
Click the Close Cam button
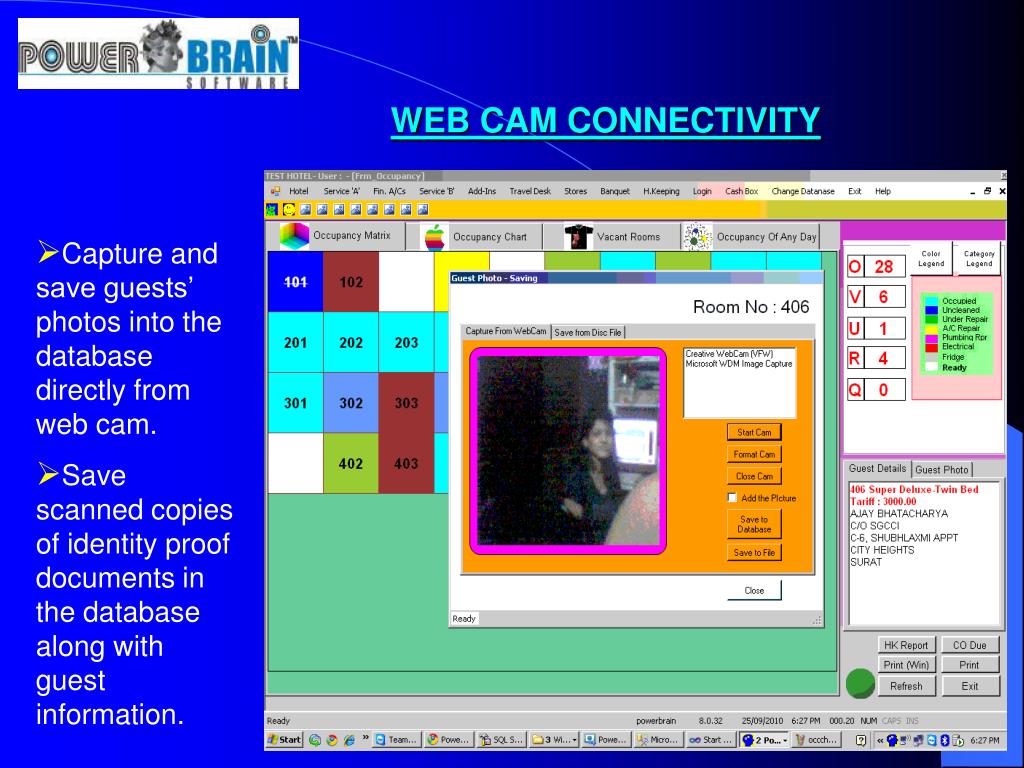(754, 476)
